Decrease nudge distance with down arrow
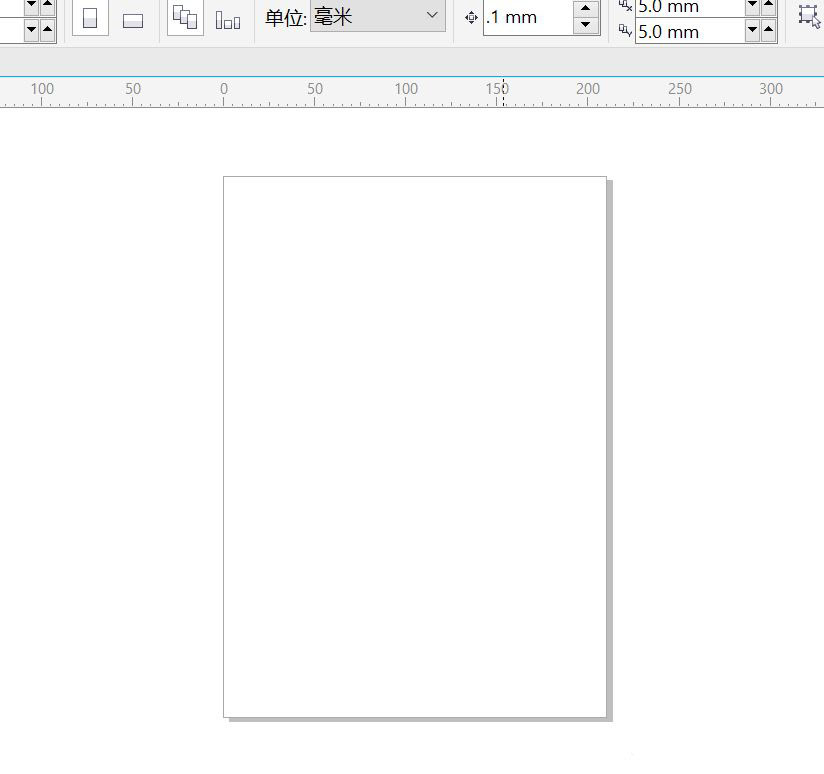This screenshot has width=824, height=774. point(586,25)
